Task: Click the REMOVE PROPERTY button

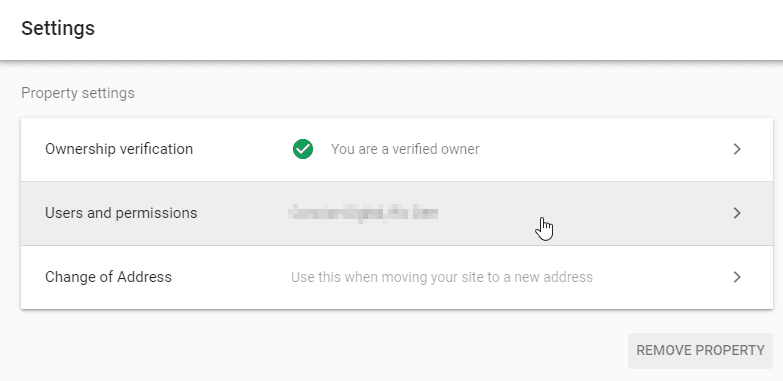Action: point(700,351)
